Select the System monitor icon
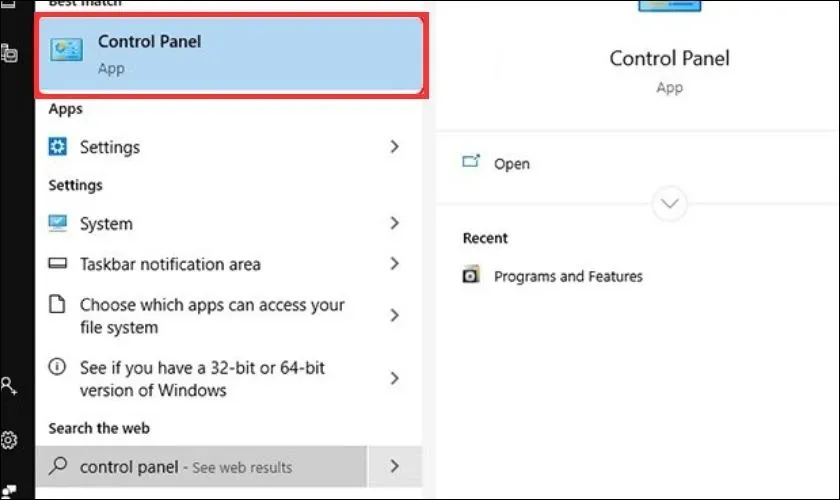Screen dimensions: 840x500 (59, 224)
